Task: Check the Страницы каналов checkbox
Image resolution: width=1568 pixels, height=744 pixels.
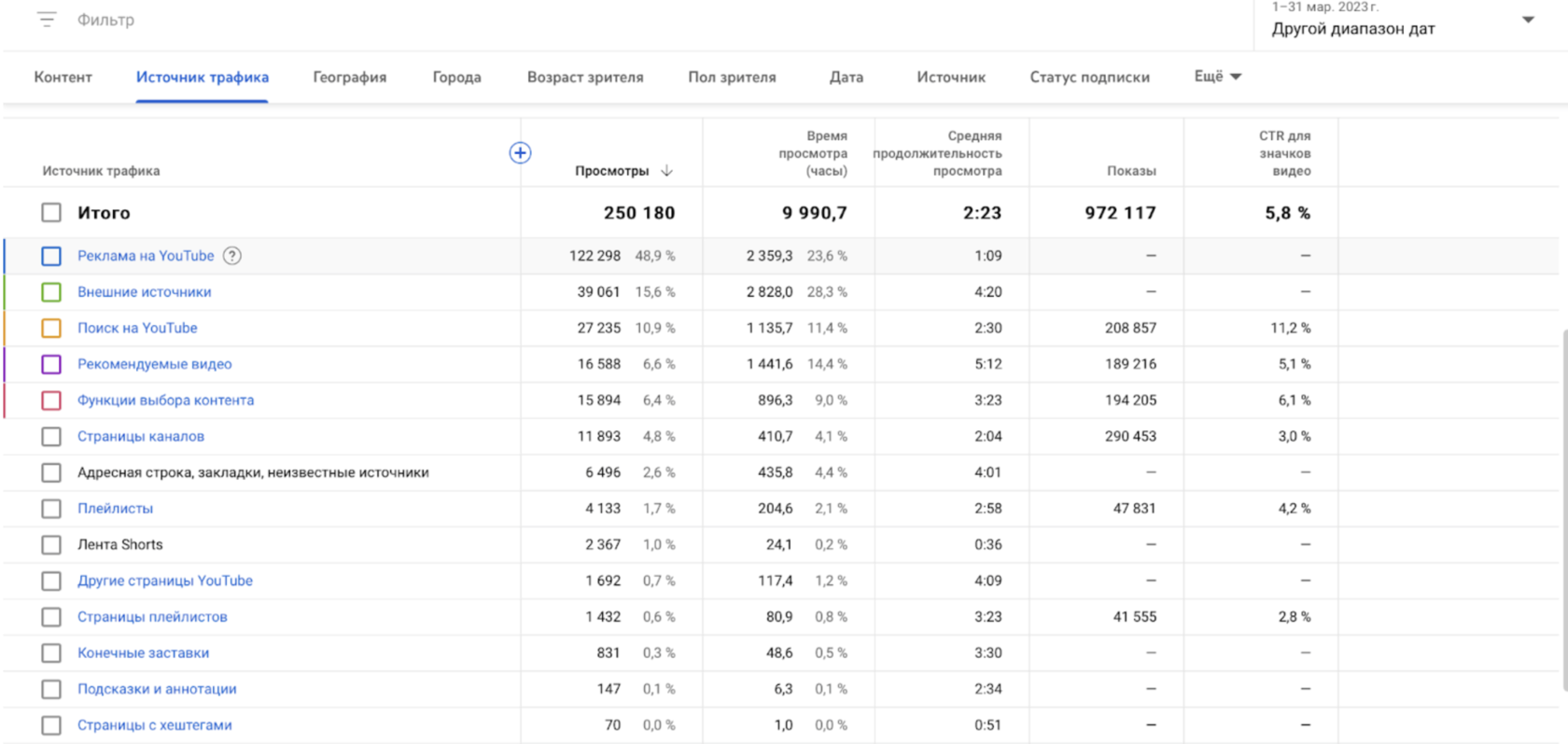Action: click(51, 437)
